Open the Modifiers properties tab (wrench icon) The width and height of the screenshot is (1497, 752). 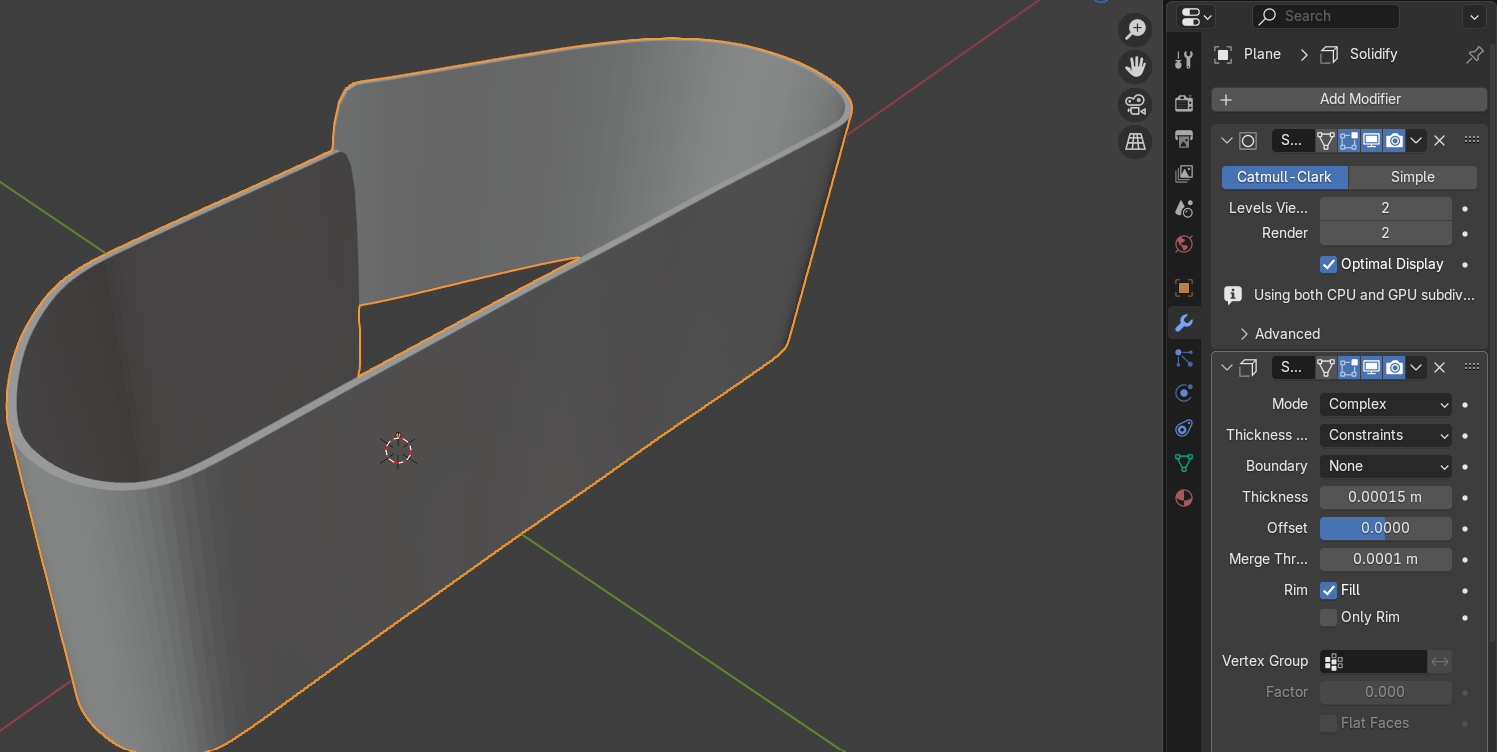point(1184,323)
